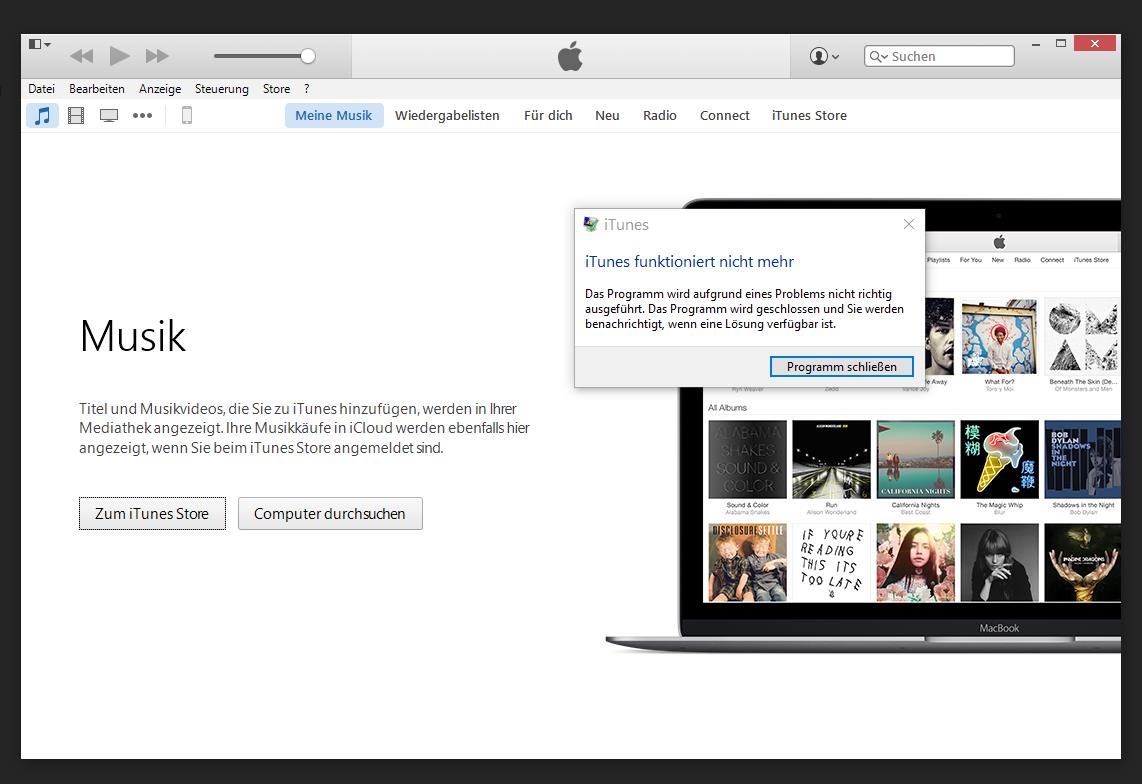Click the California Nights album cover

[915, 459]
